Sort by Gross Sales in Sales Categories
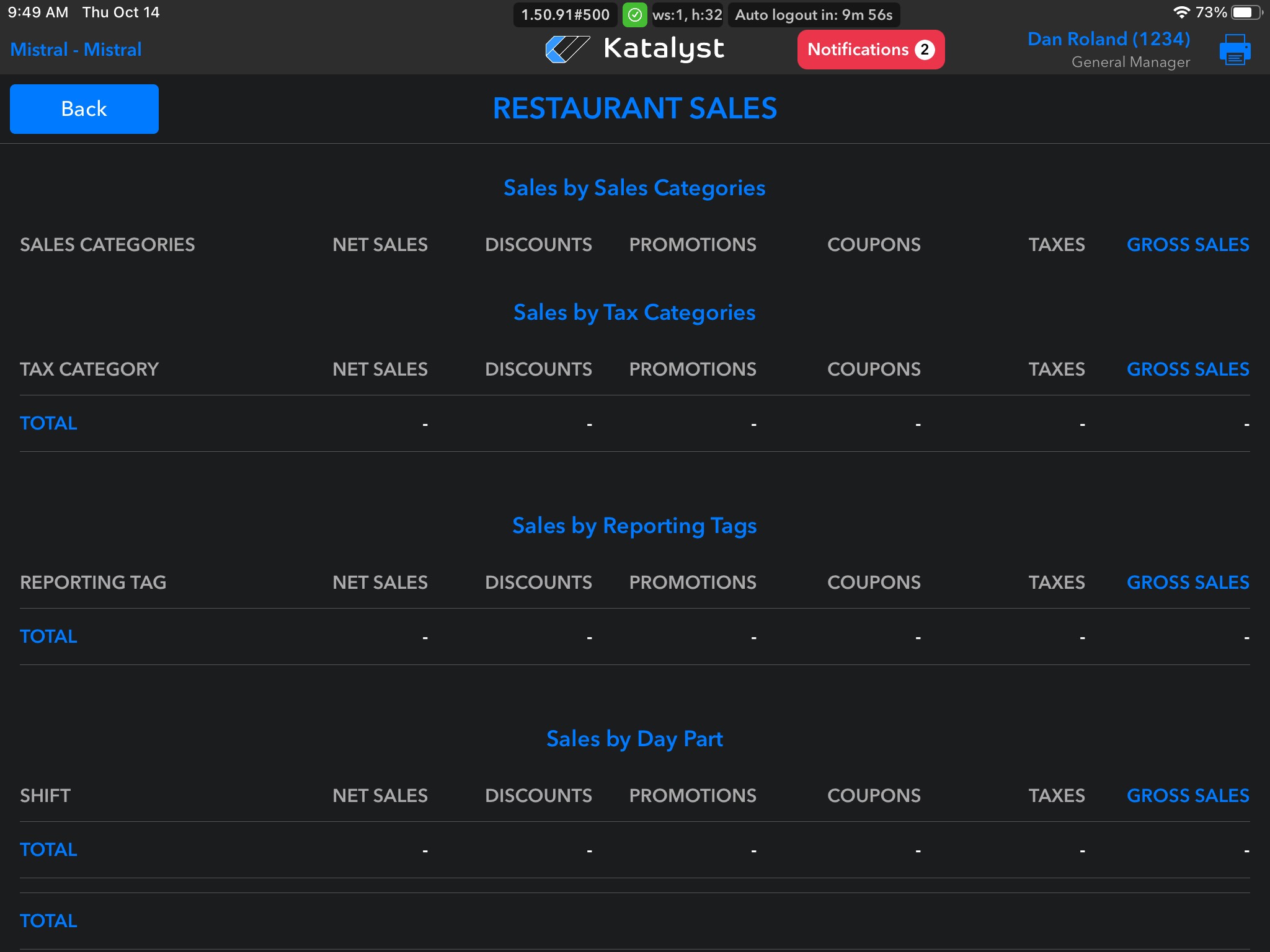The height and width of the screenshot is (952, 1270). (1187, 245)
